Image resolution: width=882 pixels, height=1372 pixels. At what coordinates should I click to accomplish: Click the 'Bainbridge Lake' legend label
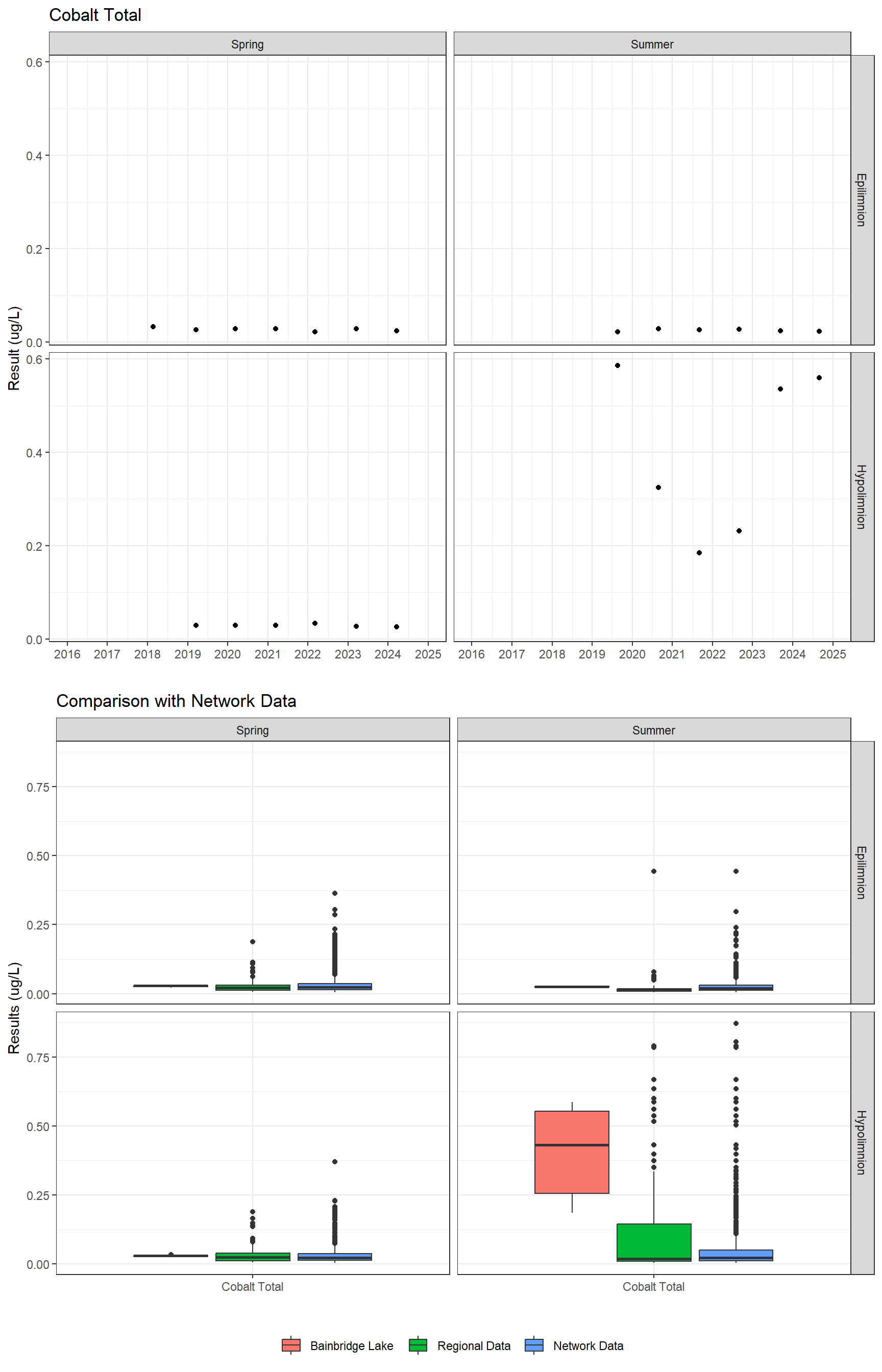pyautogui.click(x=352, y=1345)
